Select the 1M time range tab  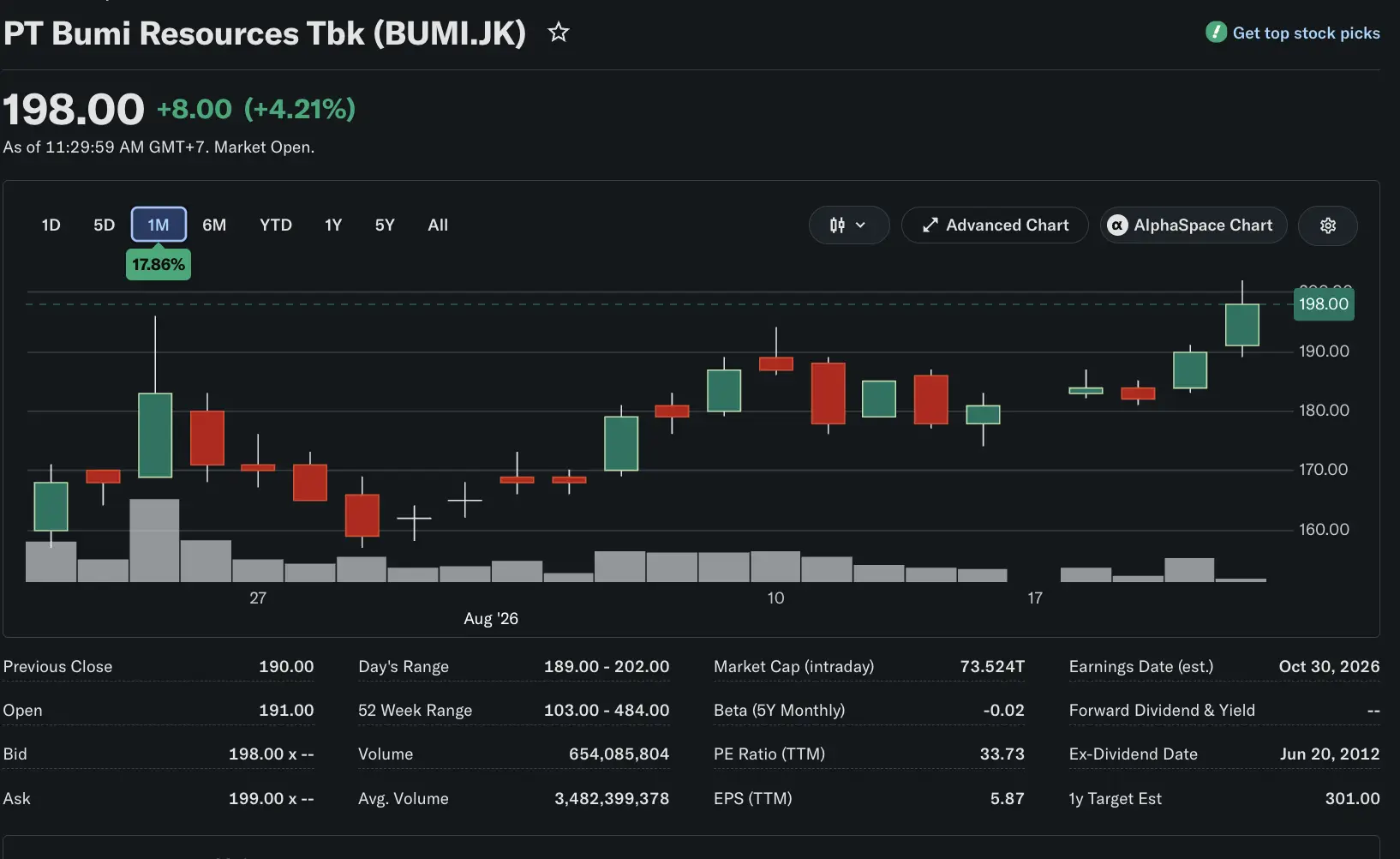(x=159, y=225)
